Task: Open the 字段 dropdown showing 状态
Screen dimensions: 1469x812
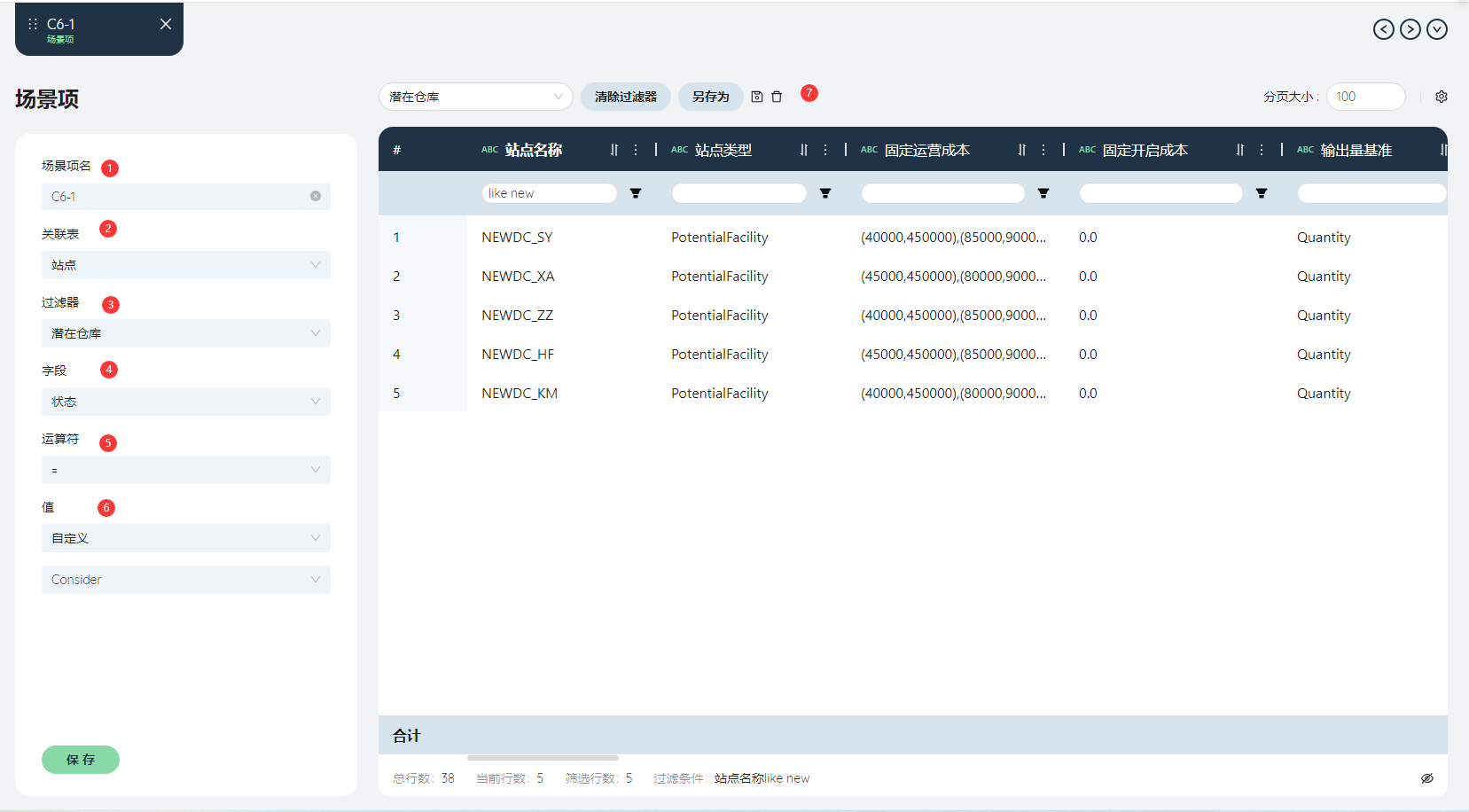Action: click(186, 402)
